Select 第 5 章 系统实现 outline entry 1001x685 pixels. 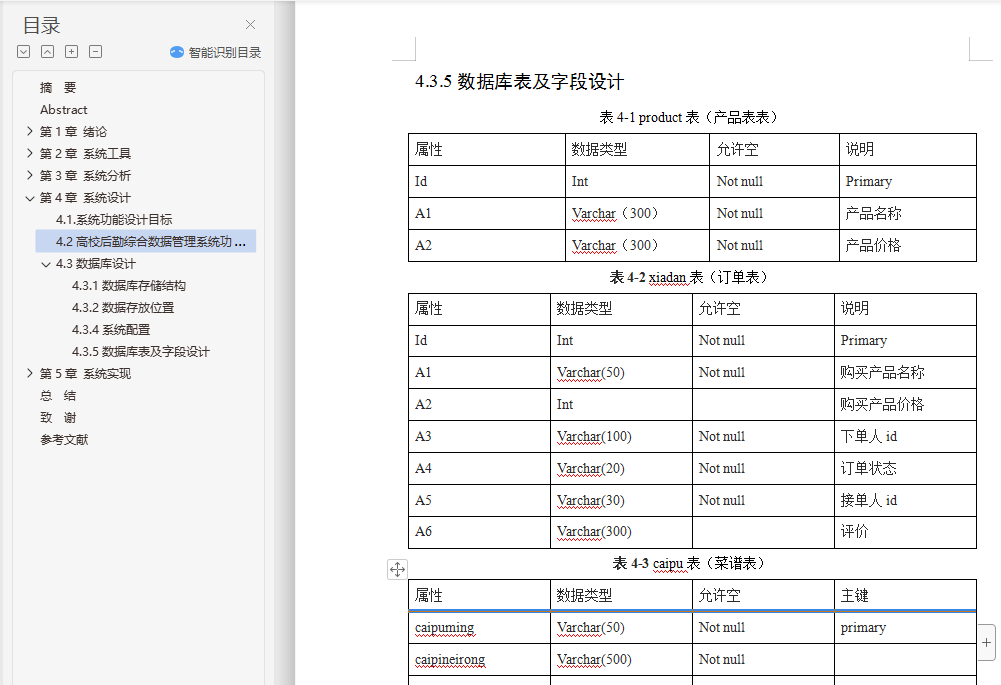click(x=85, y=373)
